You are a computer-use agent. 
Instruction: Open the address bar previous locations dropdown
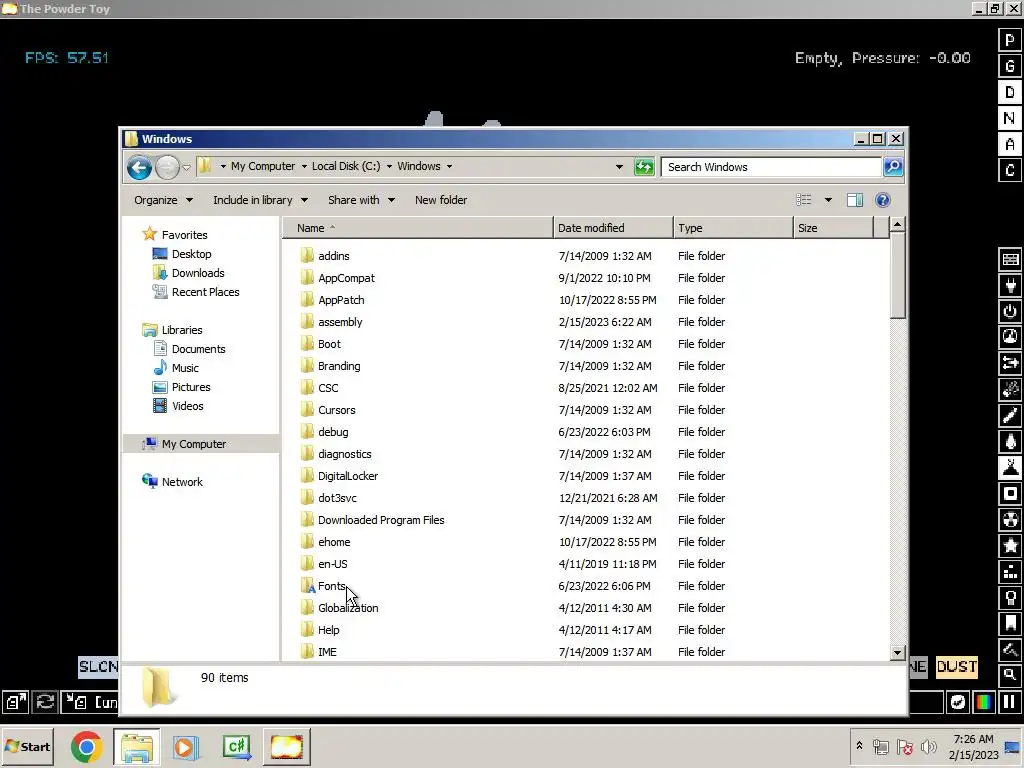point(619,167)
